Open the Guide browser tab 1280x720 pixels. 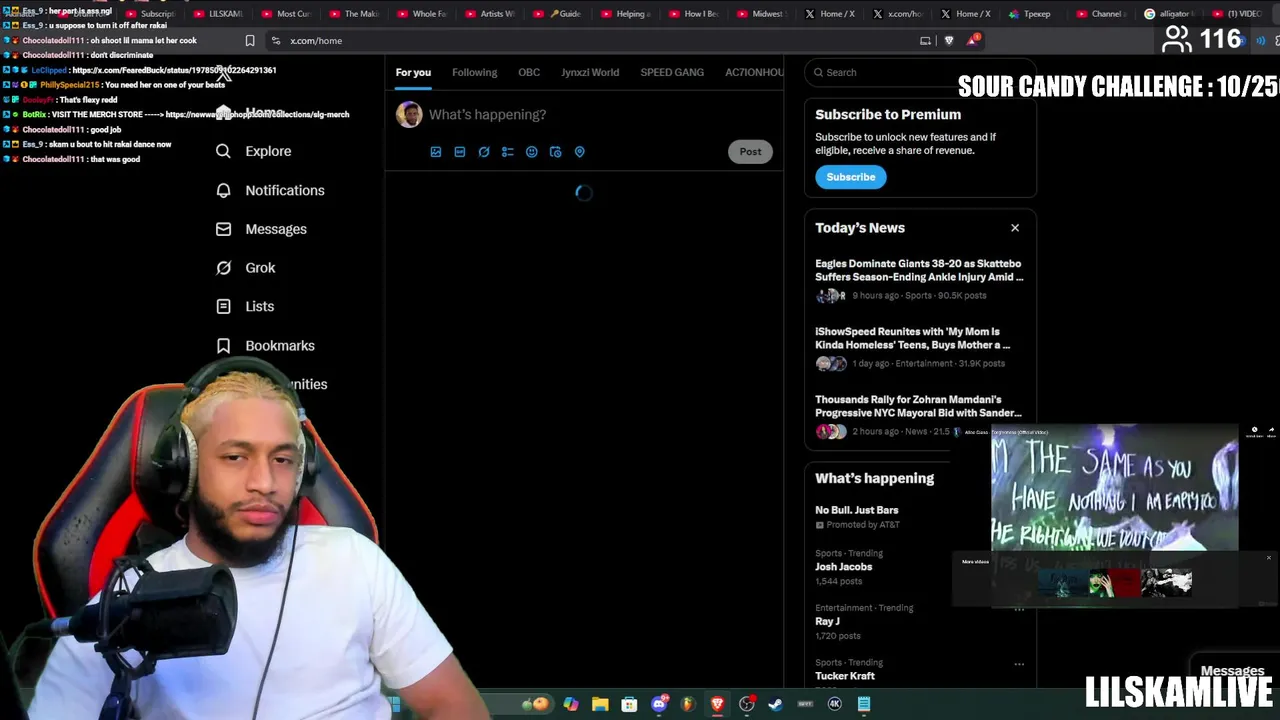[558, 14]
